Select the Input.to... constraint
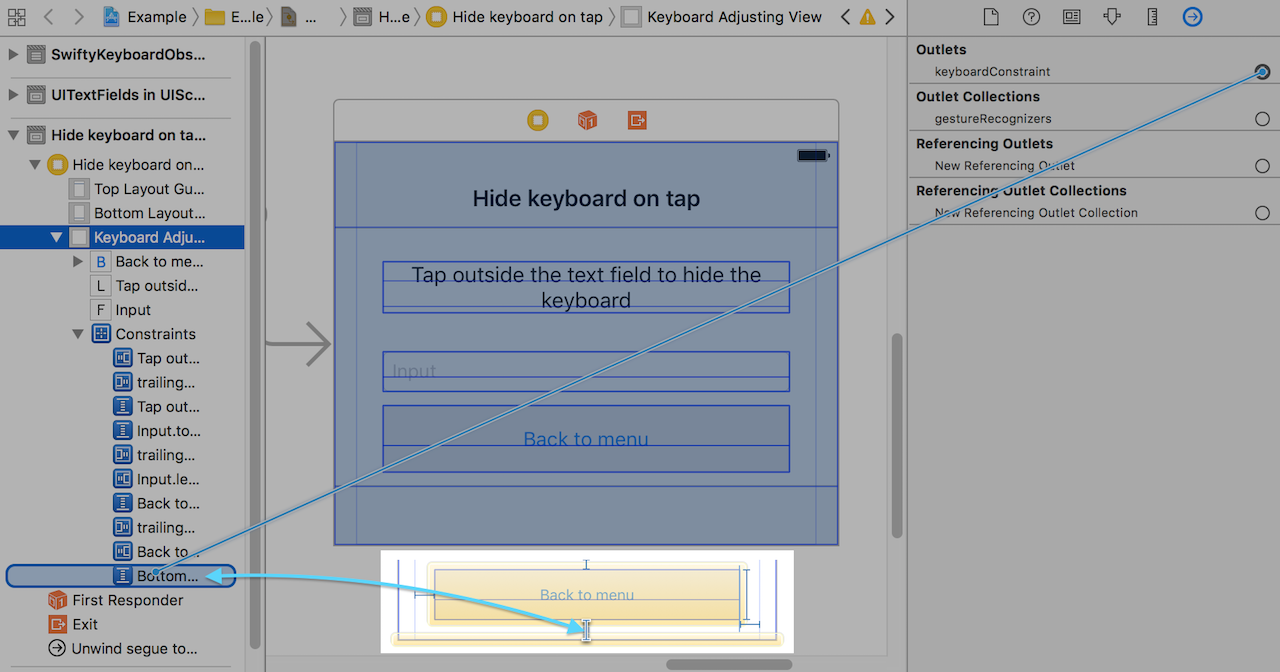Viewport: 1280px width, 672px height. point(156,431)
